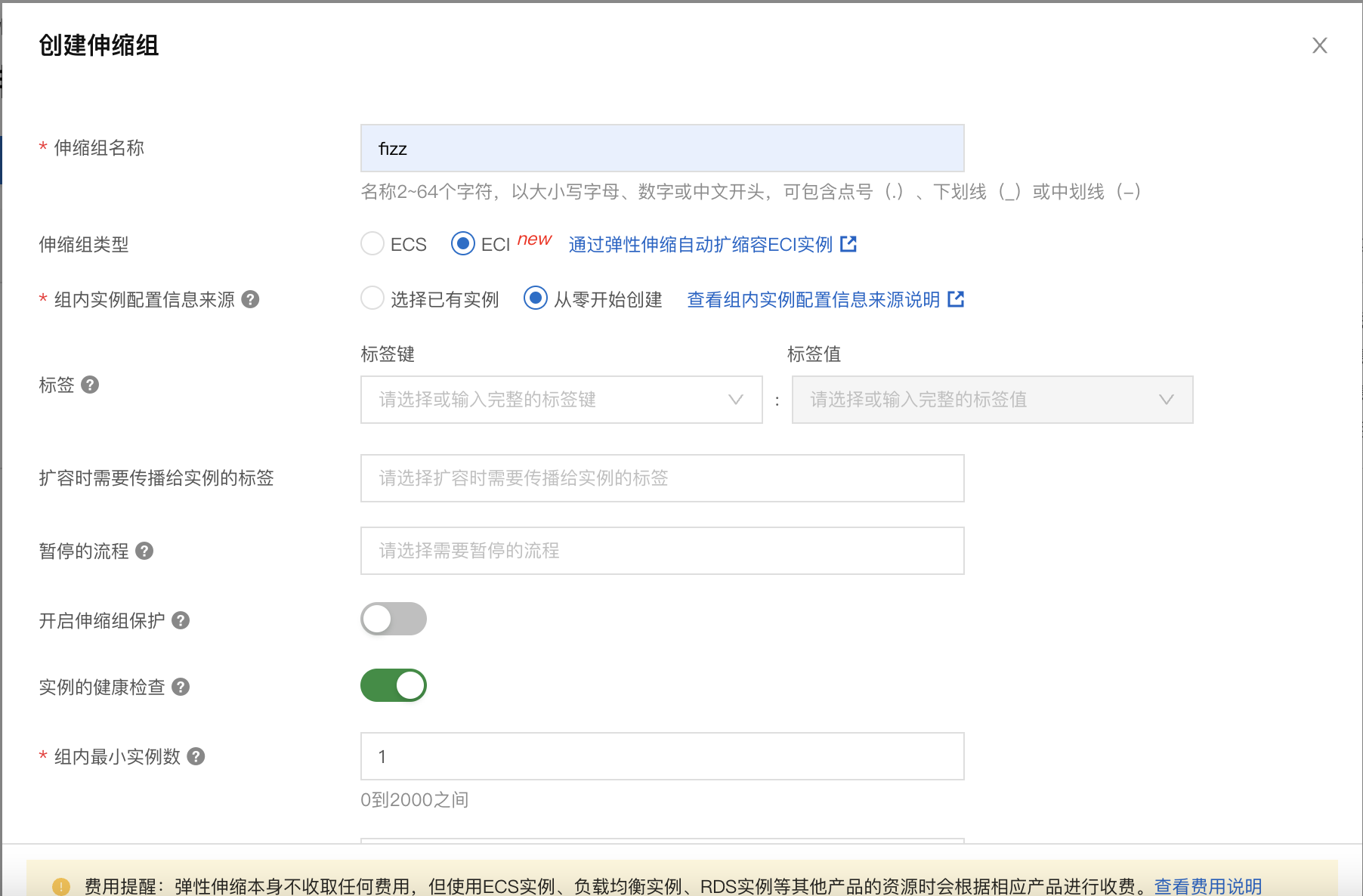Close the 创建伸缩组 dialog
This screenshot has width=1363, height=896.
coord(1319,45)
